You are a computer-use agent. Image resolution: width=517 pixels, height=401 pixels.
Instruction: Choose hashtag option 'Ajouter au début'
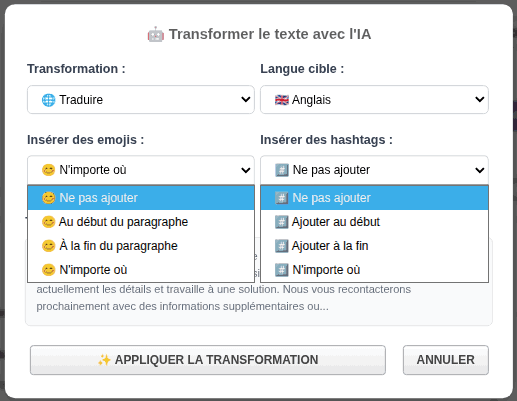click(374, 222)
